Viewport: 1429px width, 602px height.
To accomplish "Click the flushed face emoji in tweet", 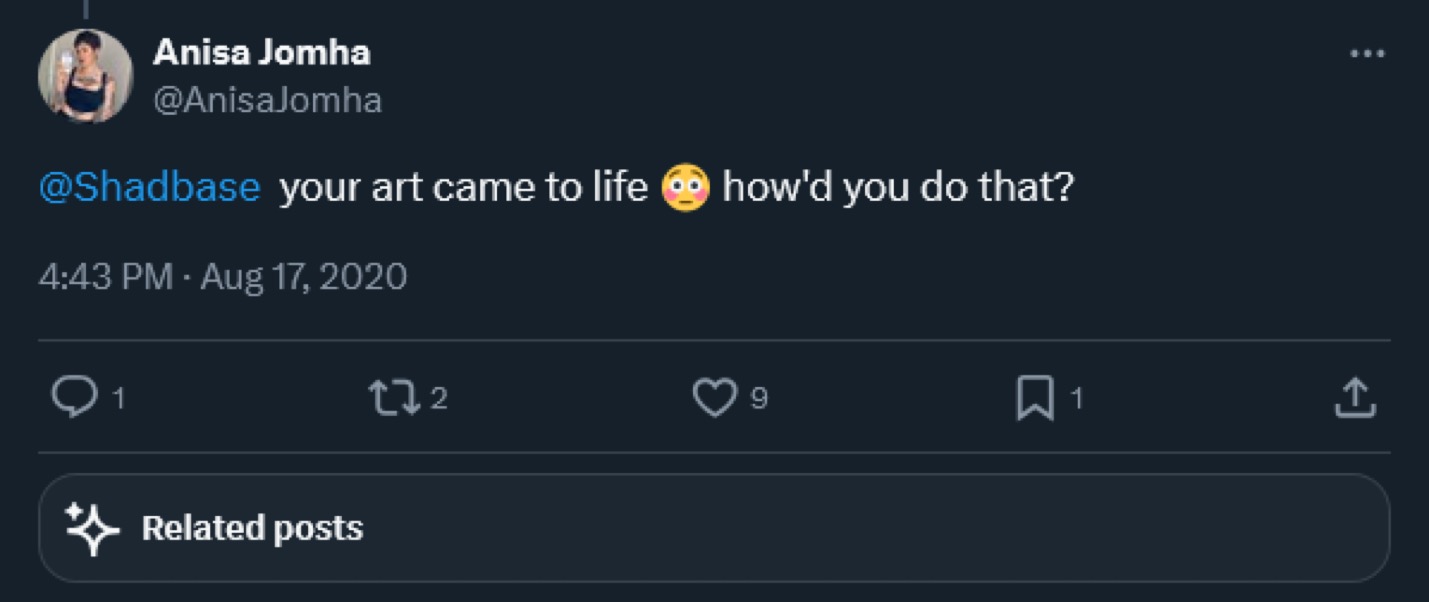I will point(685,188).
